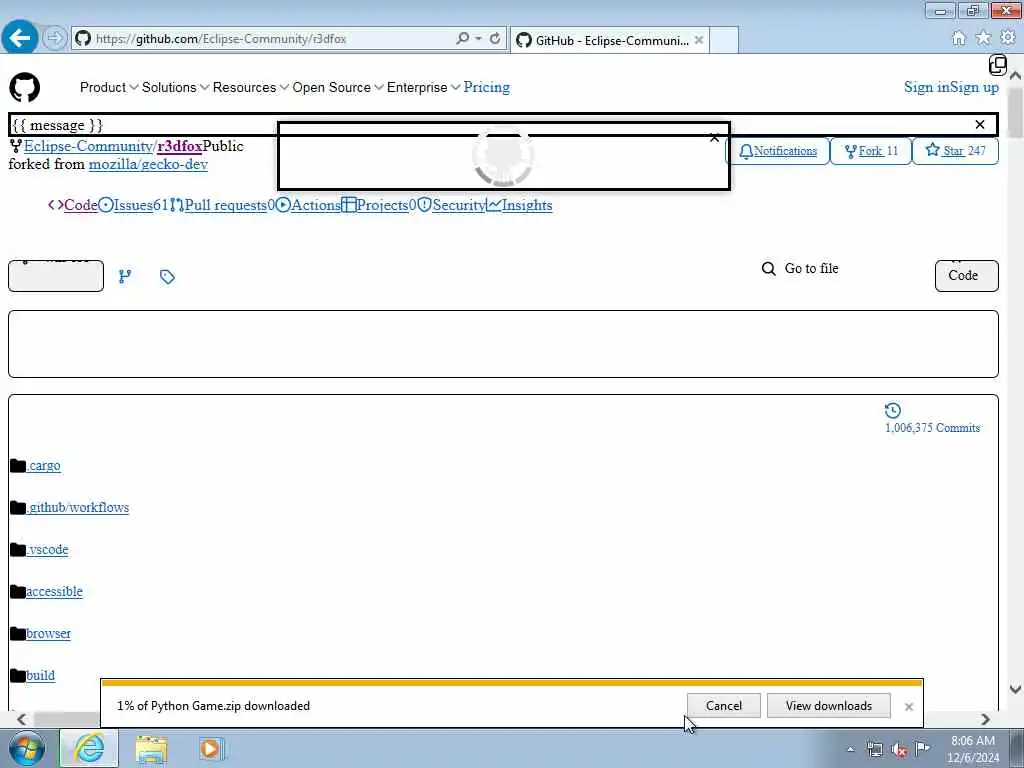Click the Notifications button
The height and width of the screenshot is (768, 1024).
(778, 151)
